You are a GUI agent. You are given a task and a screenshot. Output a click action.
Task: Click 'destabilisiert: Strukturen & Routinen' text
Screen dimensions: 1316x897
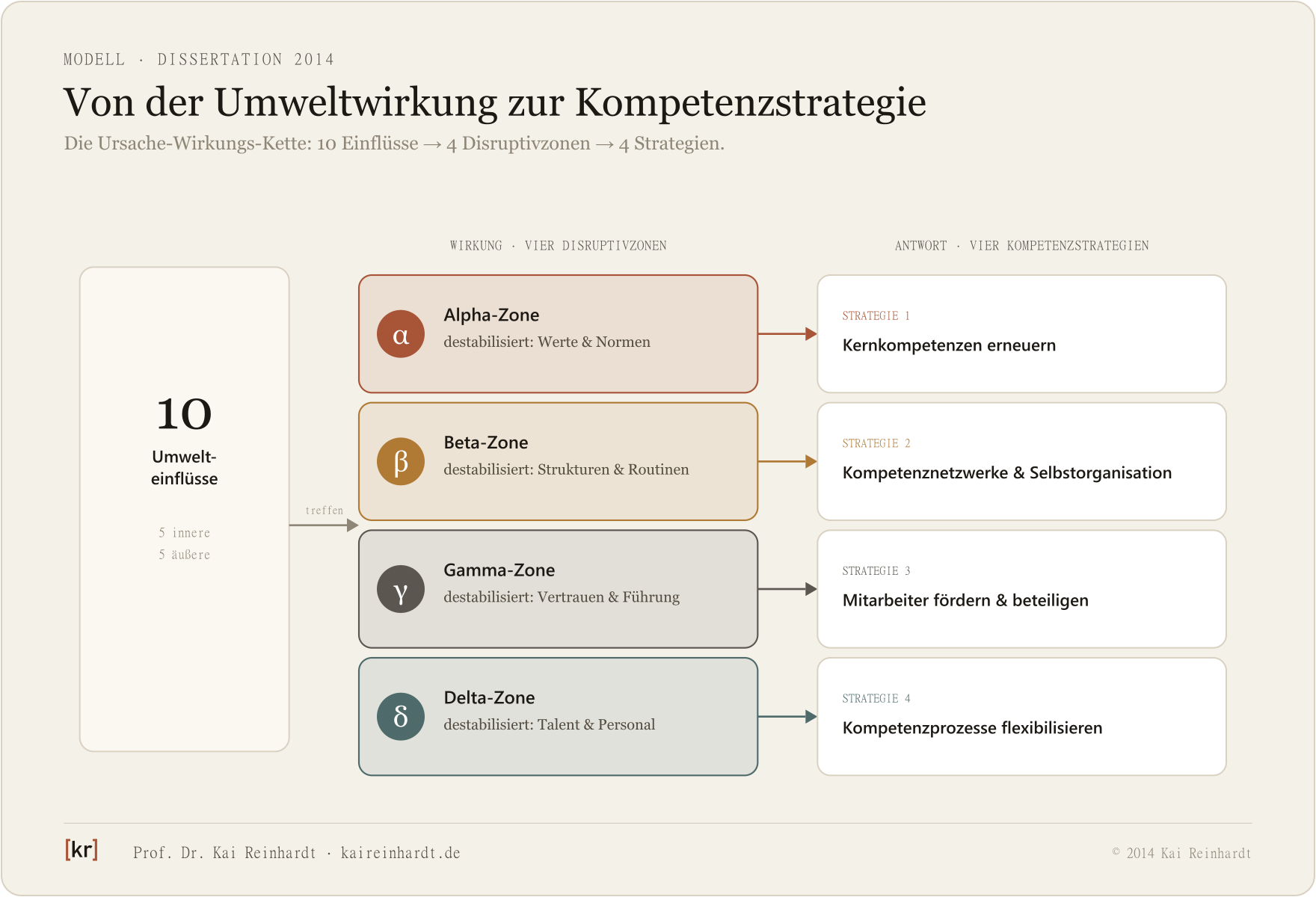point(566,469)
